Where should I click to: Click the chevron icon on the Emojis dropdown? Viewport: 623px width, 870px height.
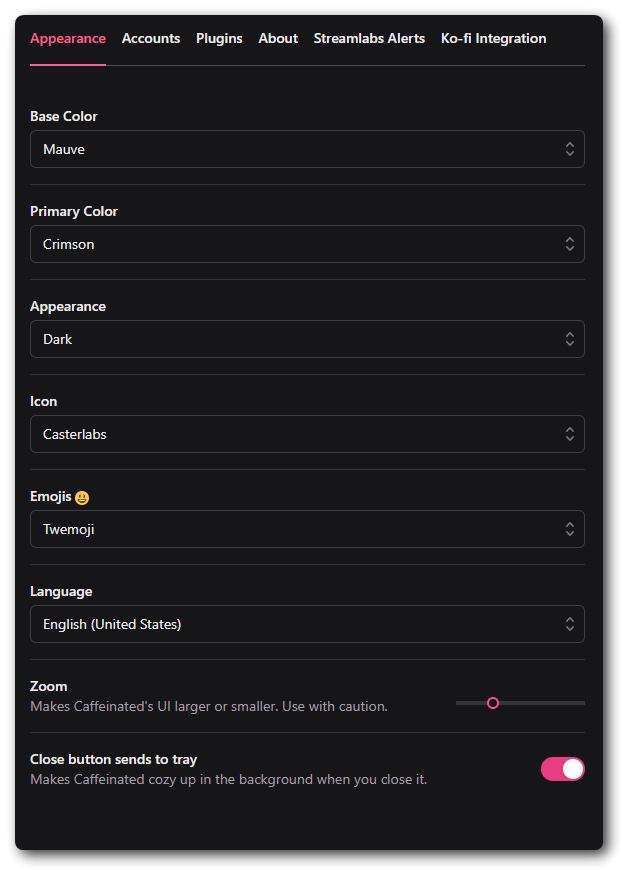pos(570,528)
